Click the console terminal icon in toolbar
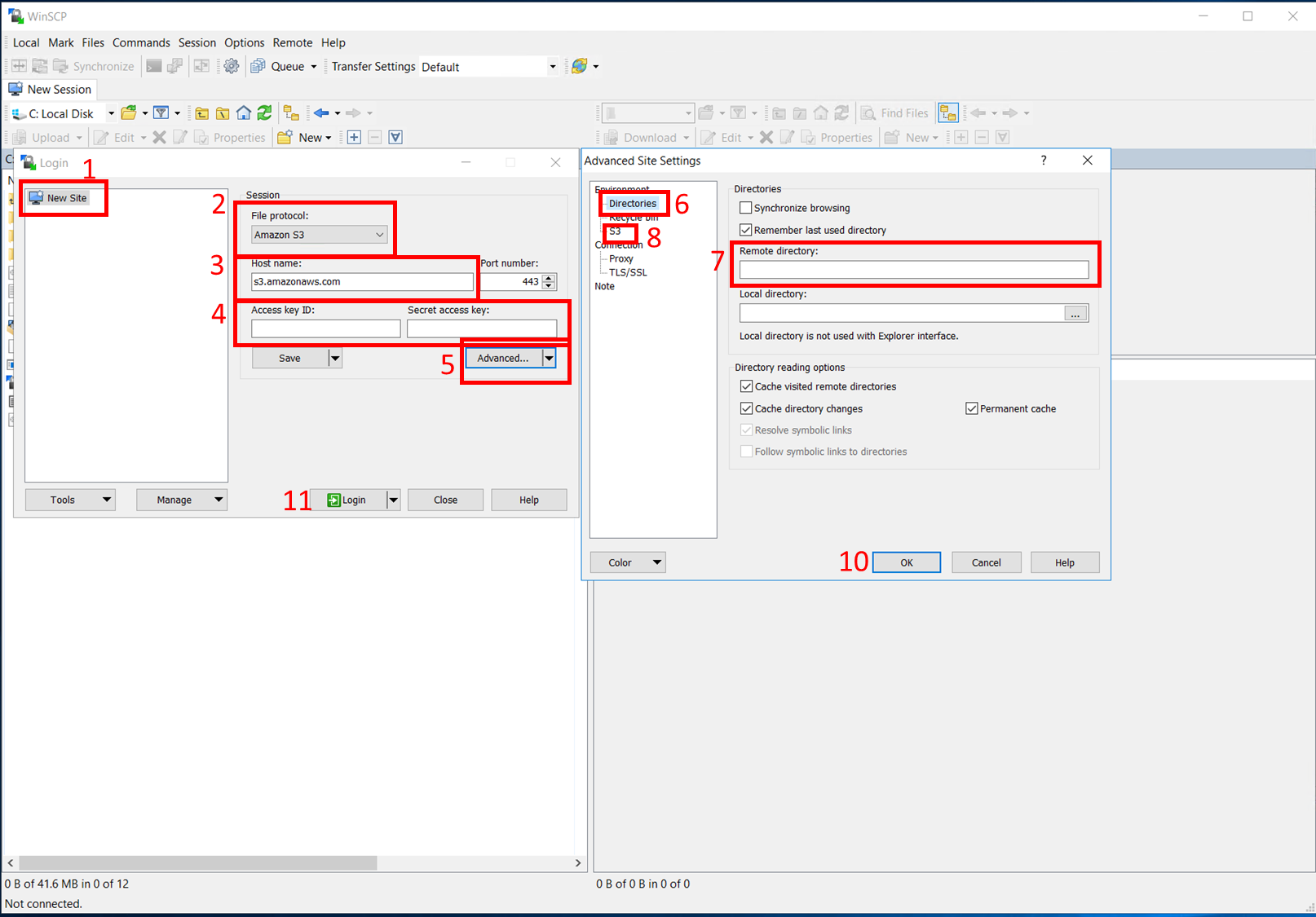The width and height of the screenshot is (1316, 917). coord(153,66)
